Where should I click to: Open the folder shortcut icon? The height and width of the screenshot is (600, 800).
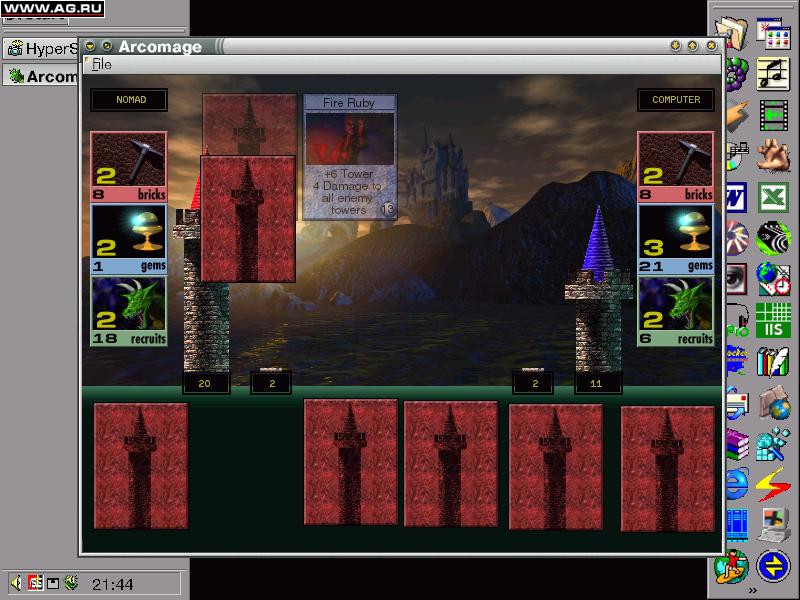point(732,33)
